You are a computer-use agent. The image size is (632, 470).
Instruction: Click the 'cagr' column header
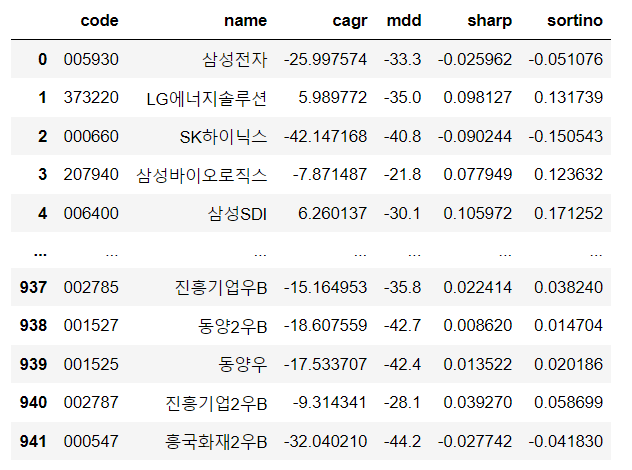pos(350,21)
